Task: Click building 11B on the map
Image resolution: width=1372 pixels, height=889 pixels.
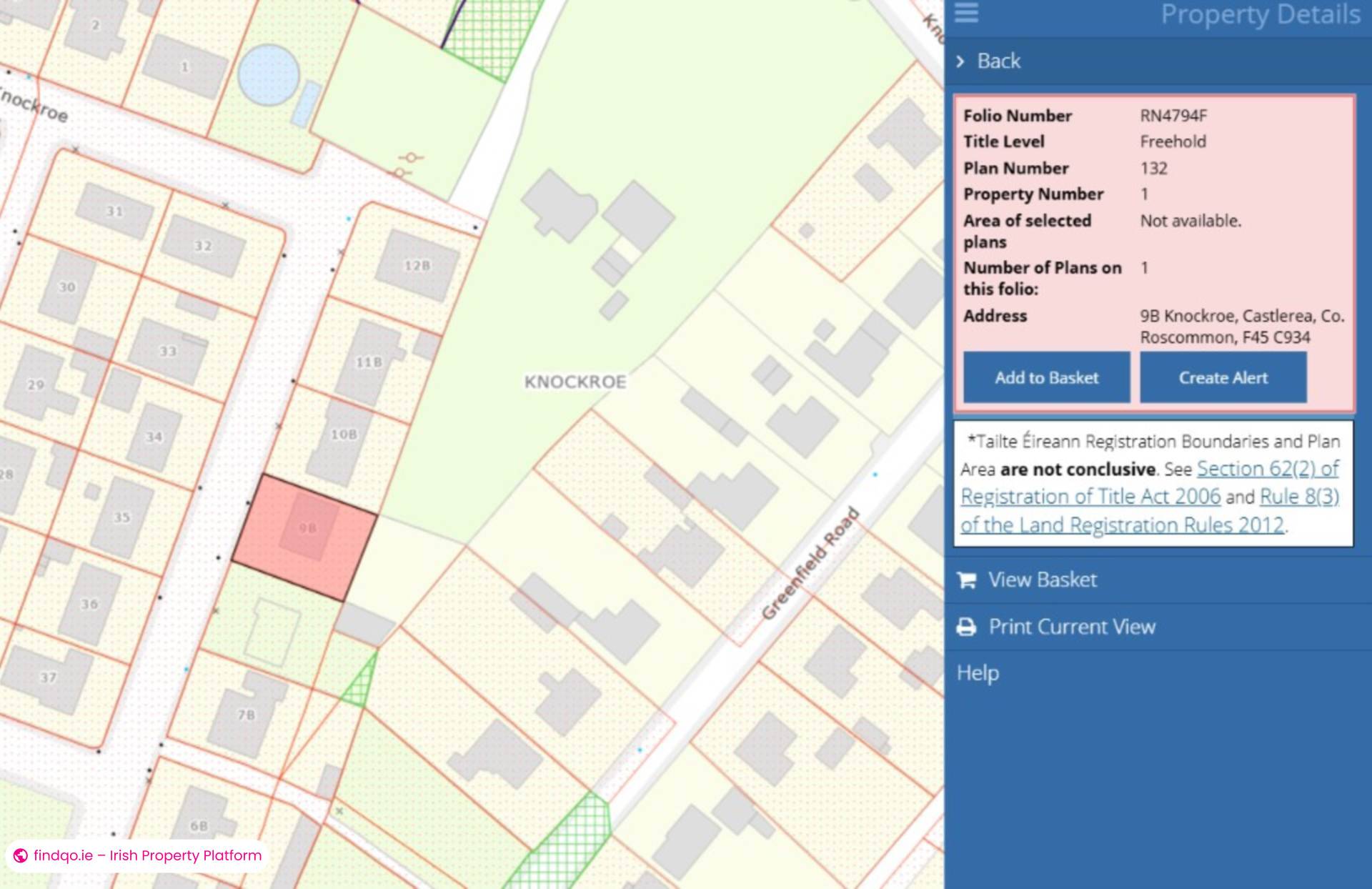Action: point(369,362)
